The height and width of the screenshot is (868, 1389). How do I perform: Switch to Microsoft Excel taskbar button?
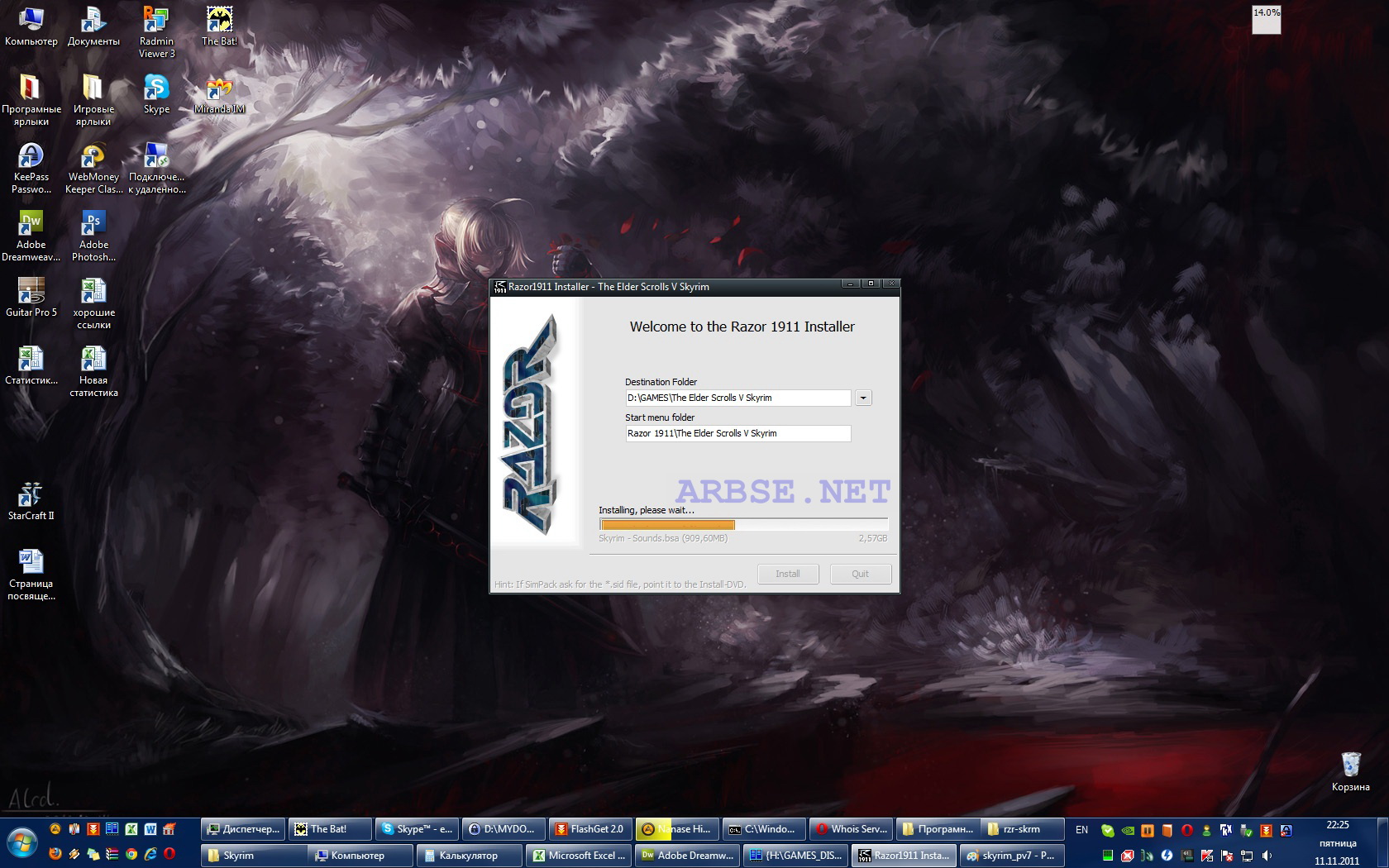click(x=578, y=856)
